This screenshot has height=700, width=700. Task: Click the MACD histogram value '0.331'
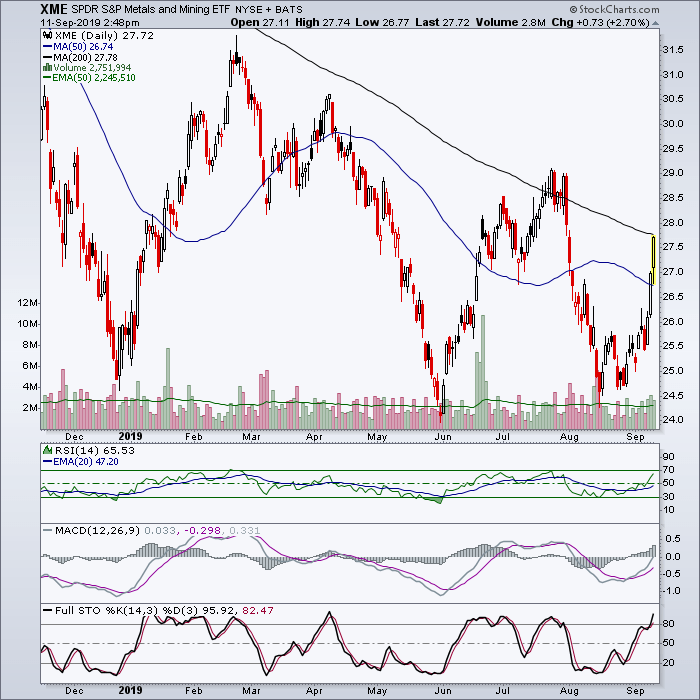[245, 530]
